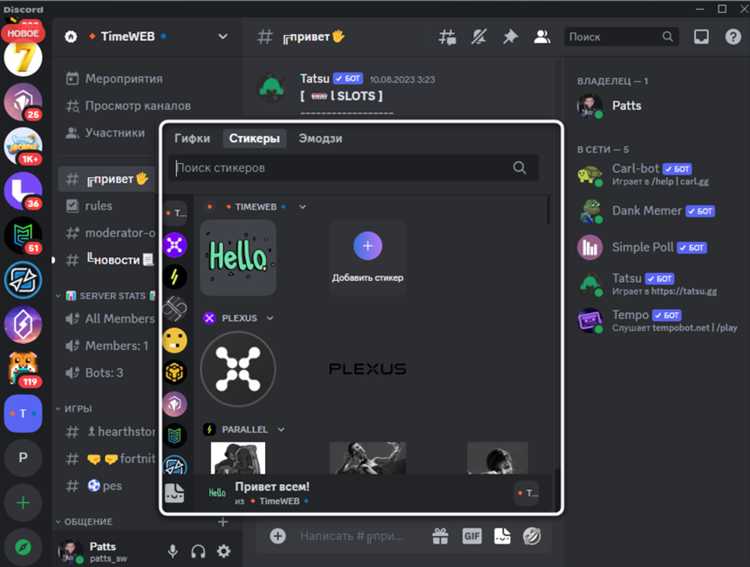This screenshot has width=750, height=567.
Task: Toggle microphone mute
Action: pyautogui.click(x=173, y=551)
